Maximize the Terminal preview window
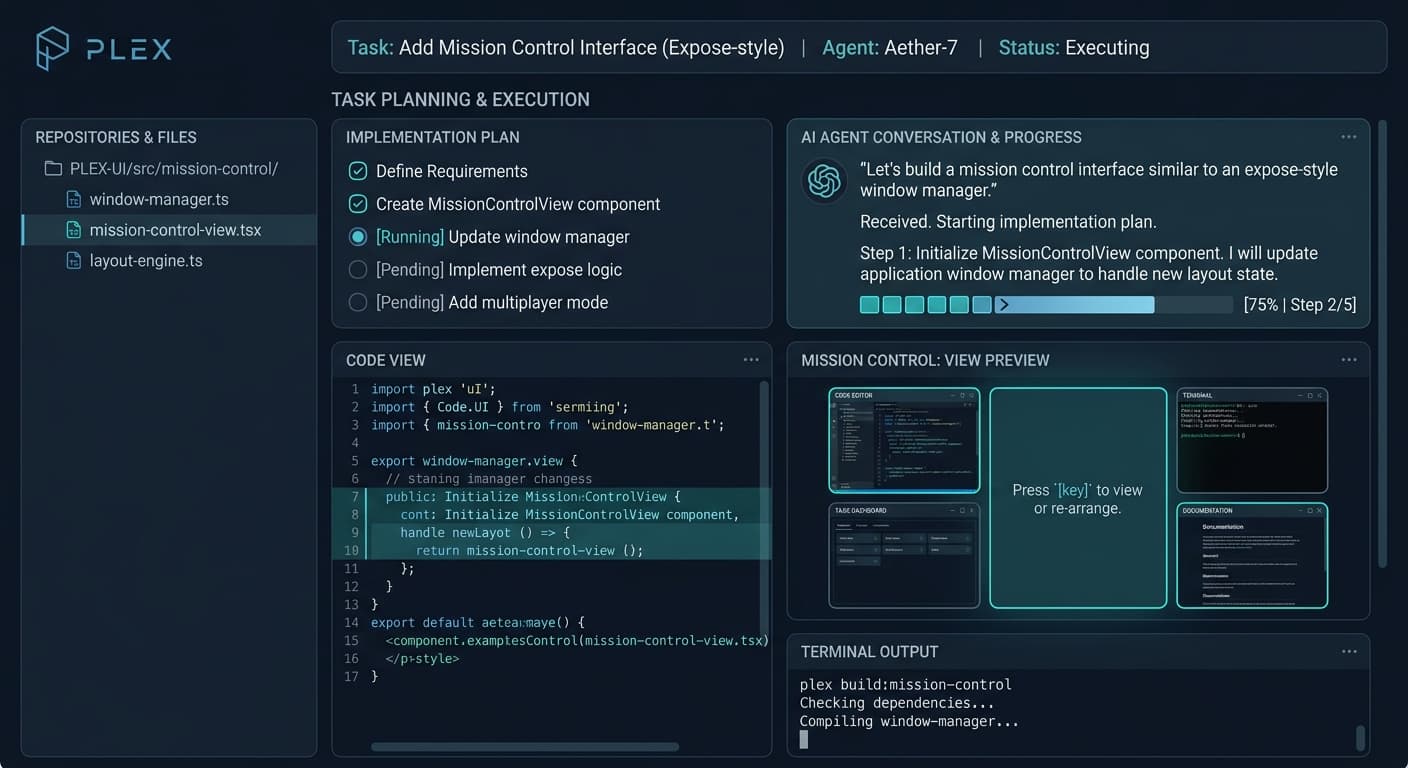Viewport: 1408px width, 768px height. pos(1309,396)
